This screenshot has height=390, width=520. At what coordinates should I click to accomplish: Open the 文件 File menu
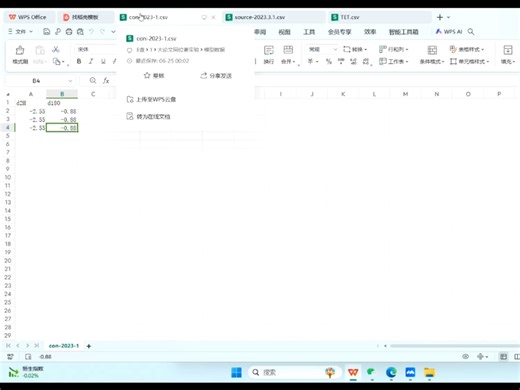[x=20, y=32]
